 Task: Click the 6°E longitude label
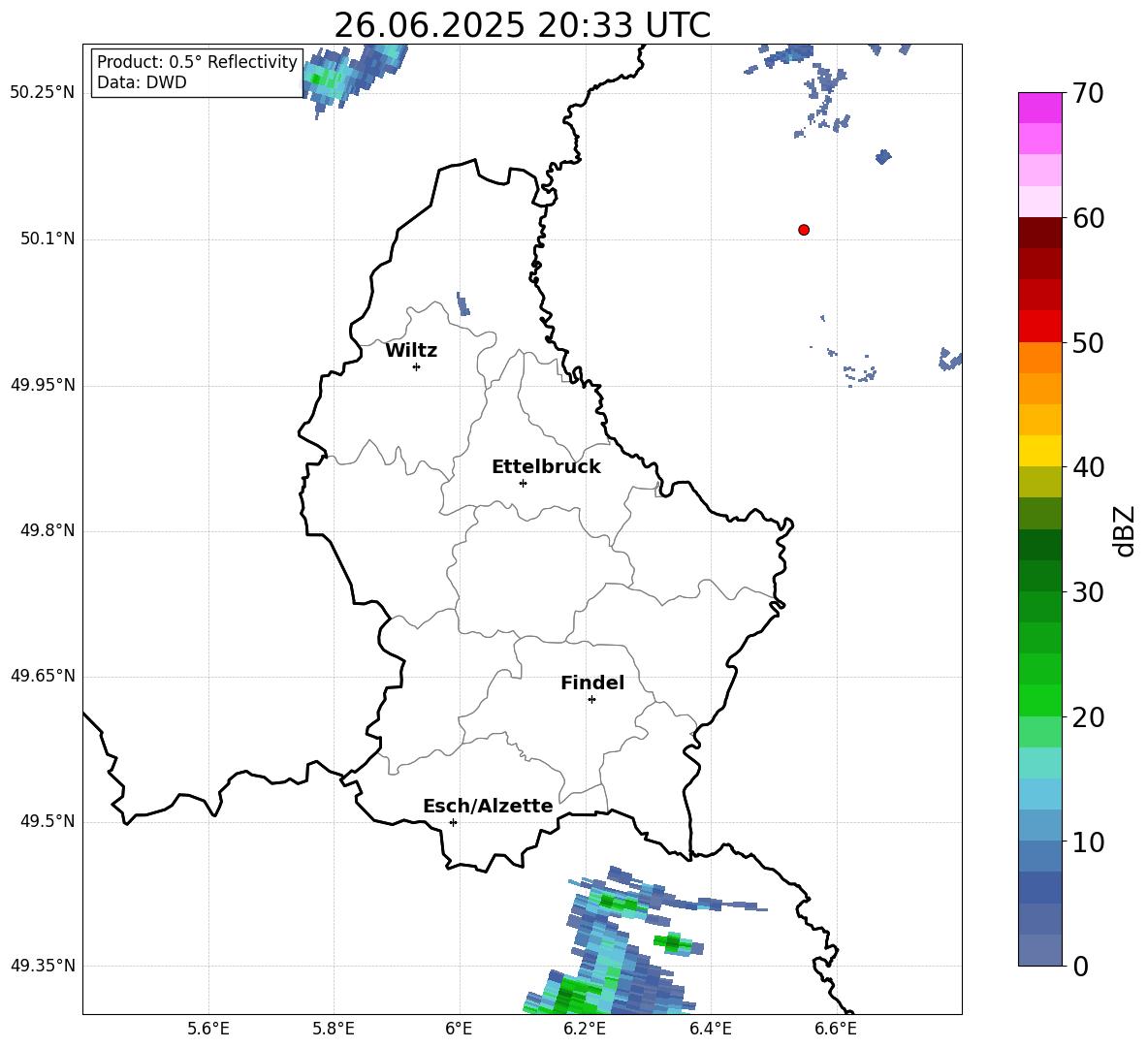(459, 1029)
